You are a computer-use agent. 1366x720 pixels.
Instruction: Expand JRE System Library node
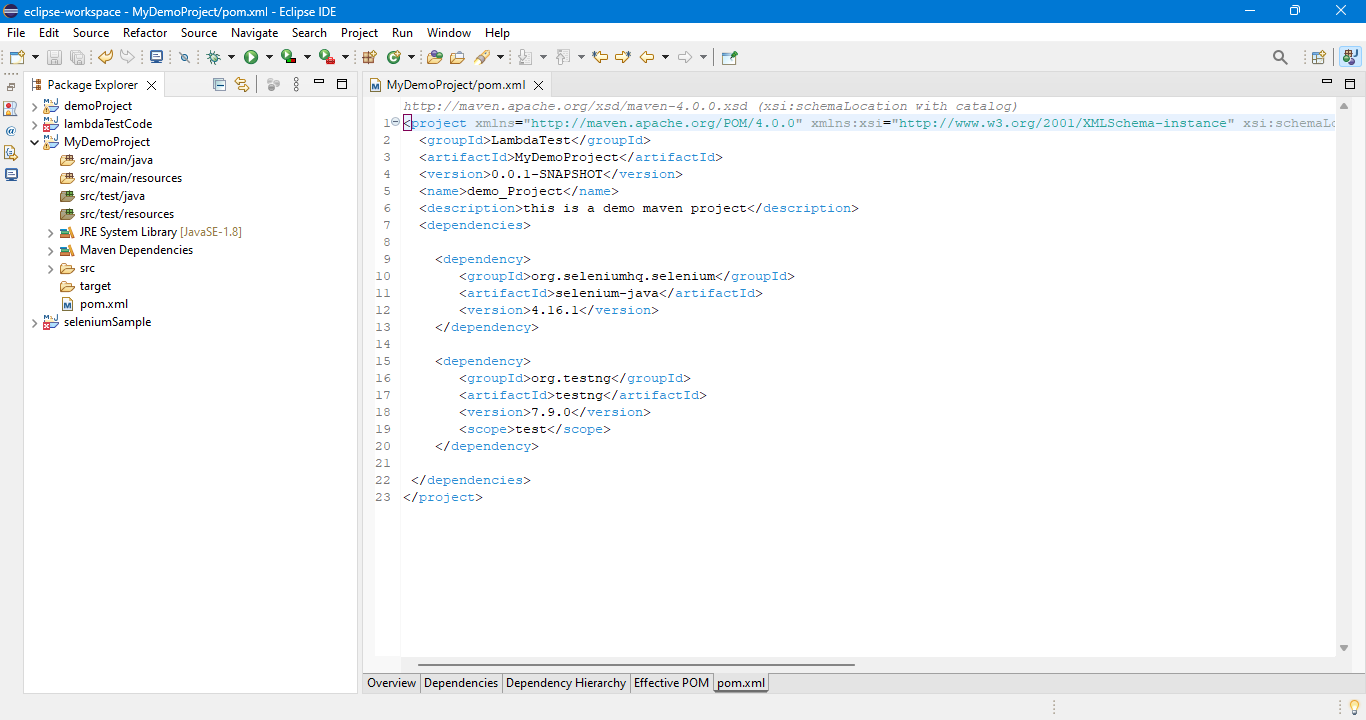pos(50,232)
